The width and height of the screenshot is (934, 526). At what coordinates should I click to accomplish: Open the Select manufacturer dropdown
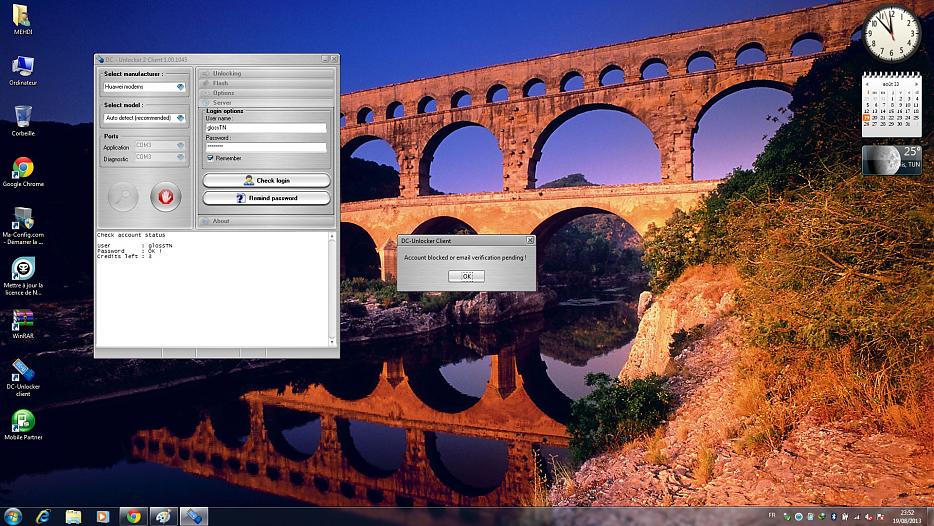coord(145,87)
